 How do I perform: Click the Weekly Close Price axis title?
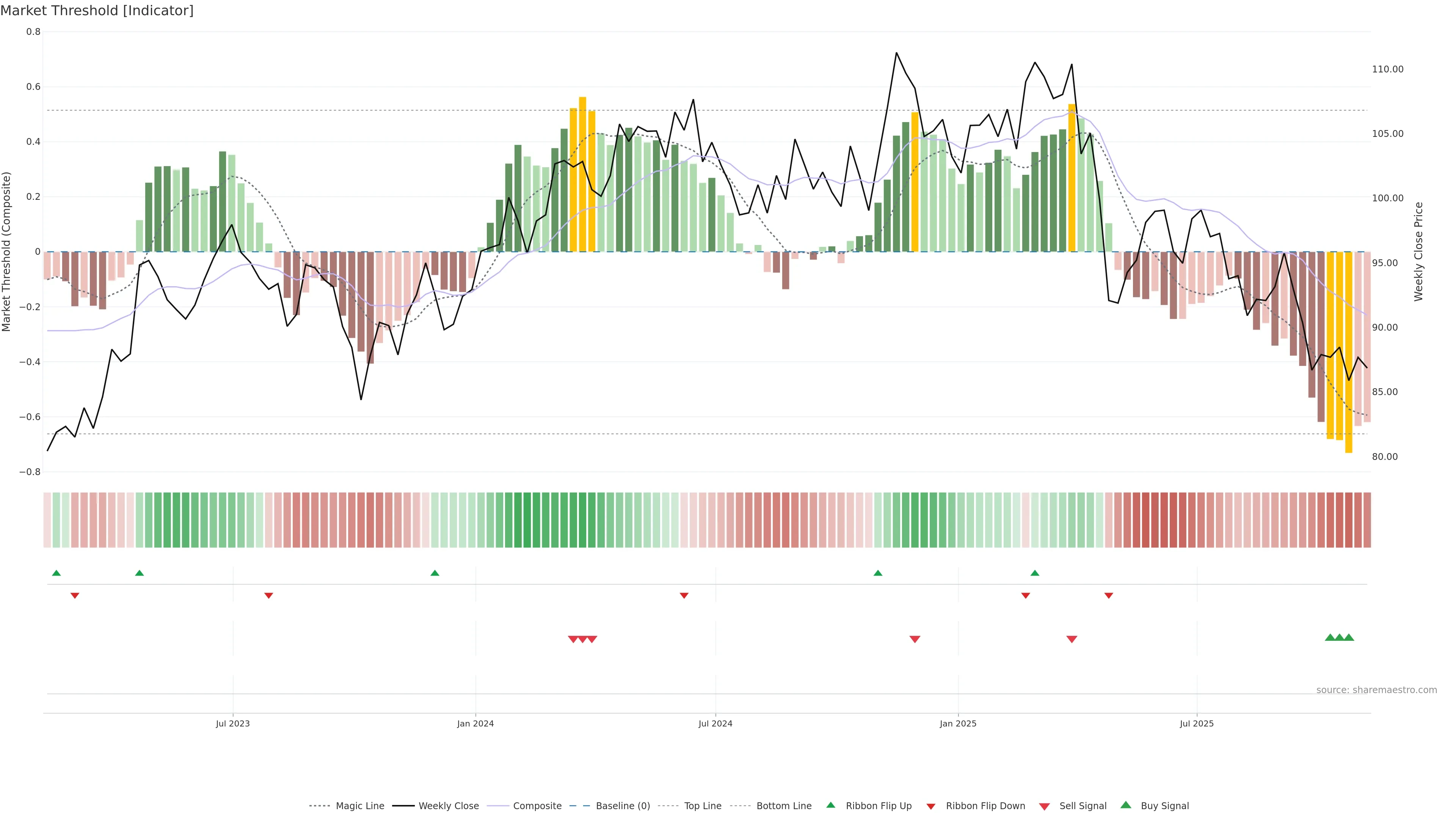tap(1418, 251)
